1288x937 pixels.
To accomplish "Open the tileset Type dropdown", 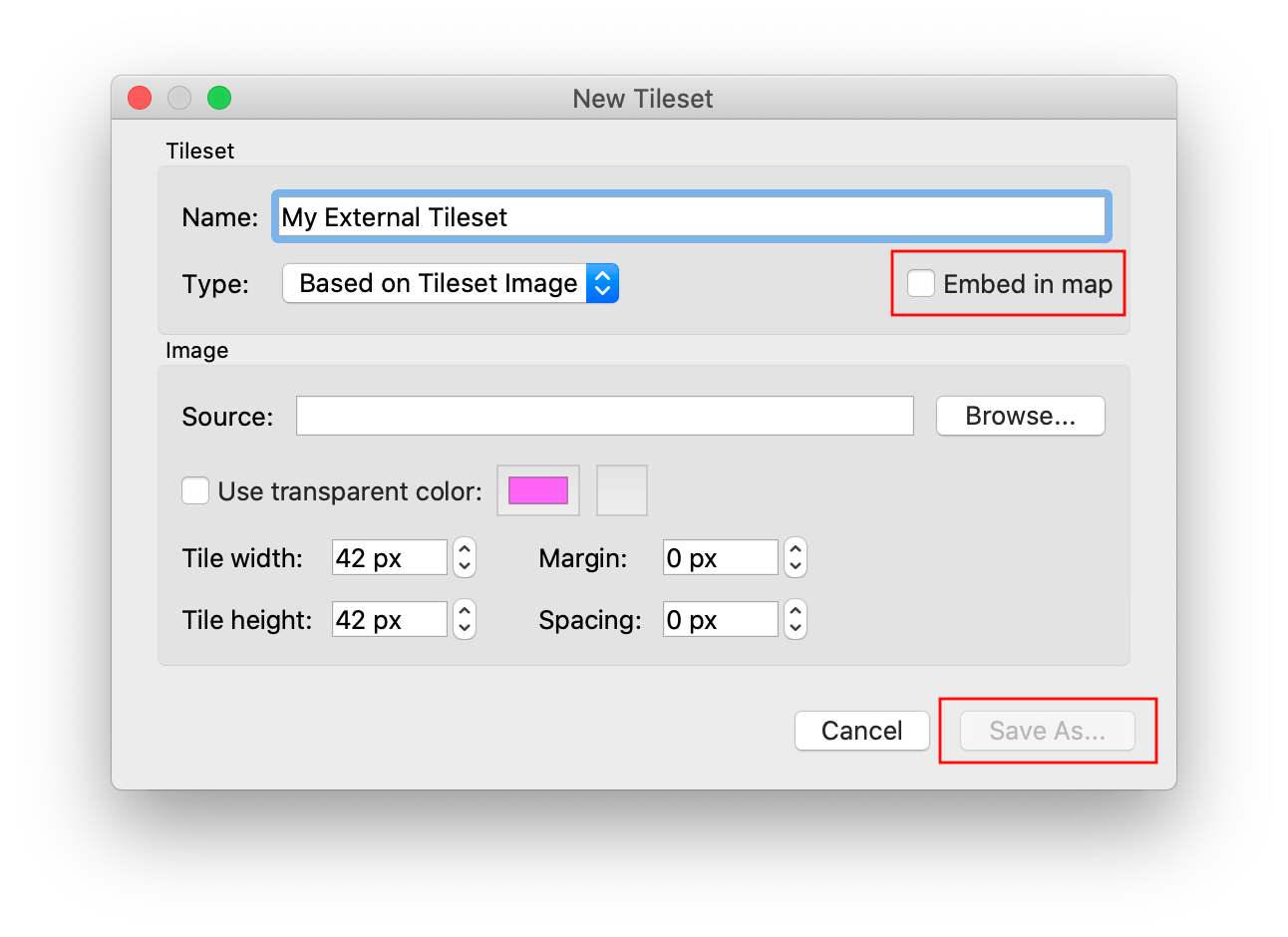I will click(451, 284).
